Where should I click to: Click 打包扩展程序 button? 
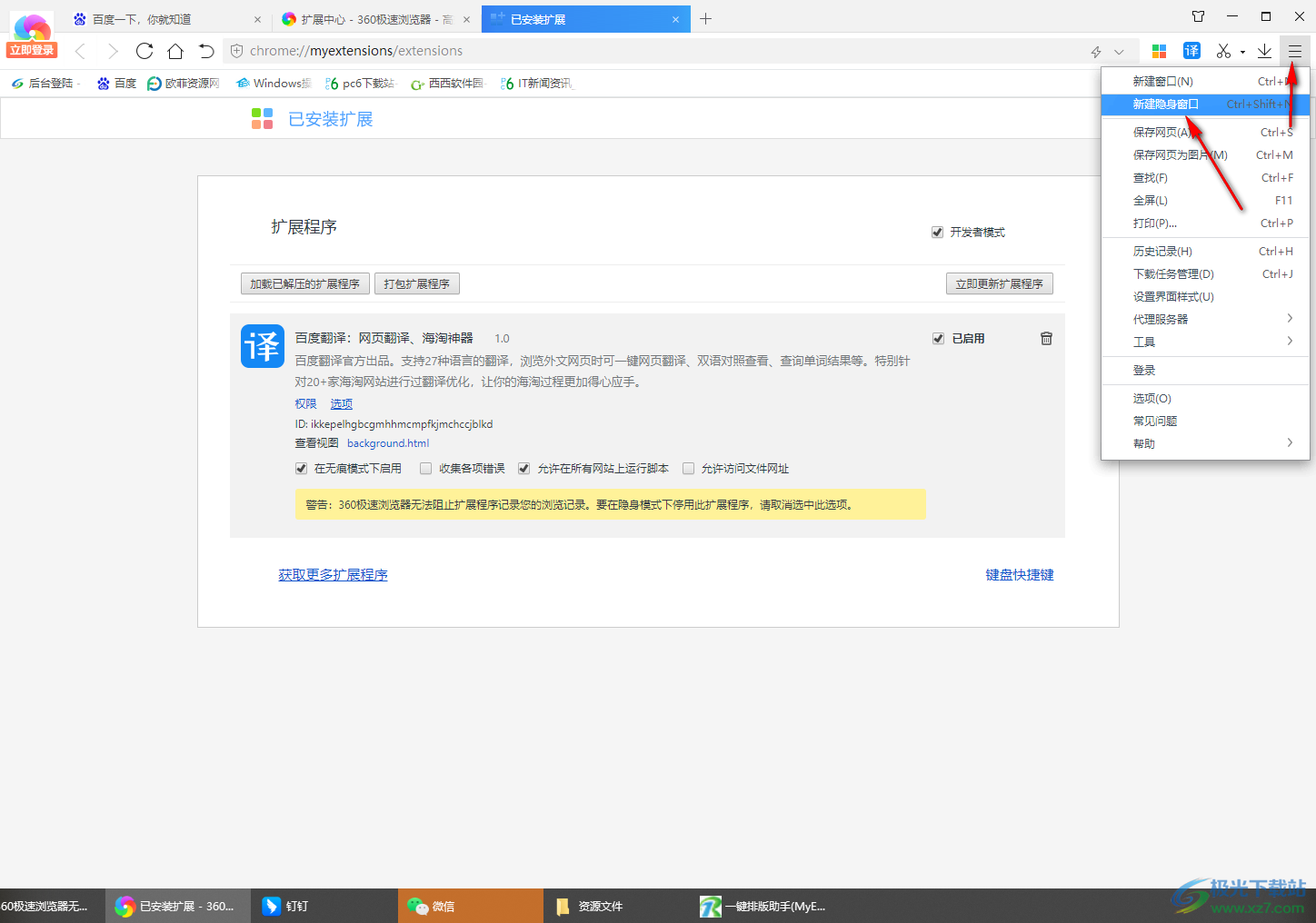coord(417,283)
